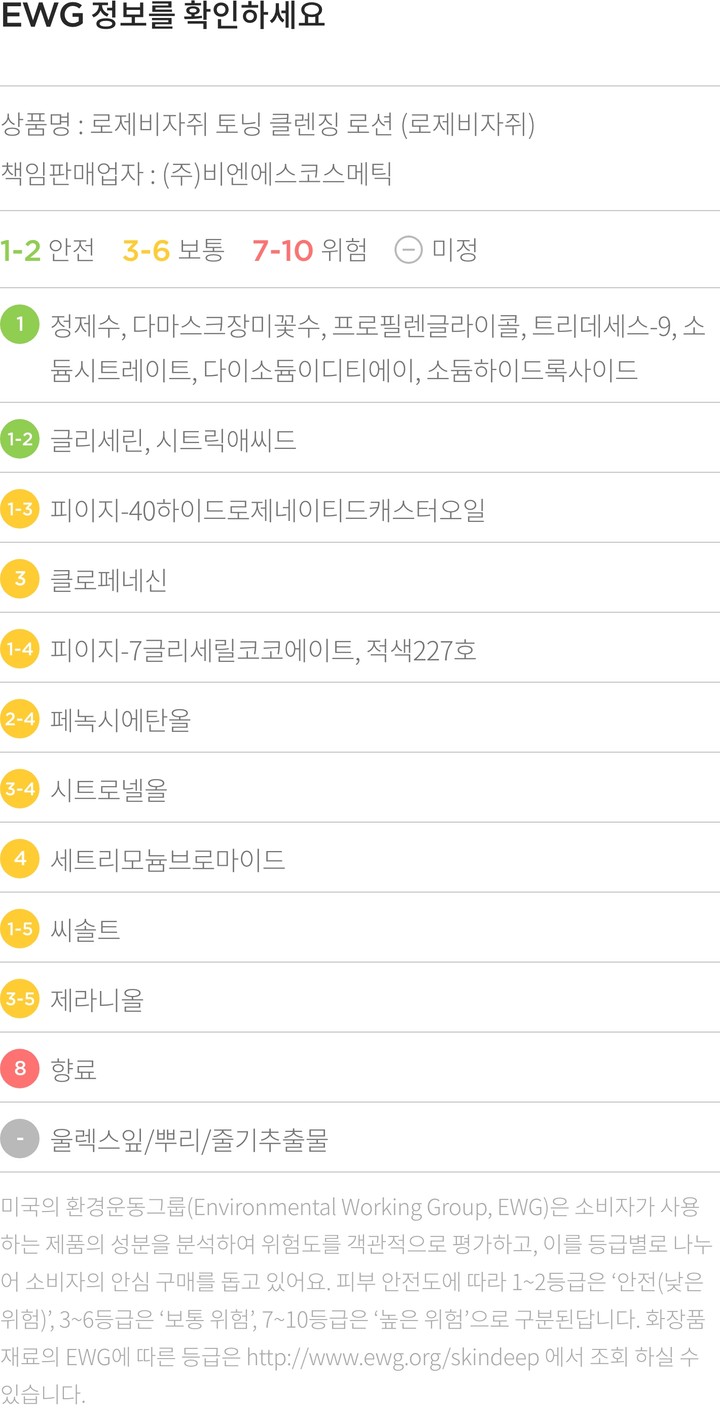The height and width of the screenshot is (1409, 720).
Task: Click the EWG 정보를 확인하세요 heading
Action: [x=164, y=18]
